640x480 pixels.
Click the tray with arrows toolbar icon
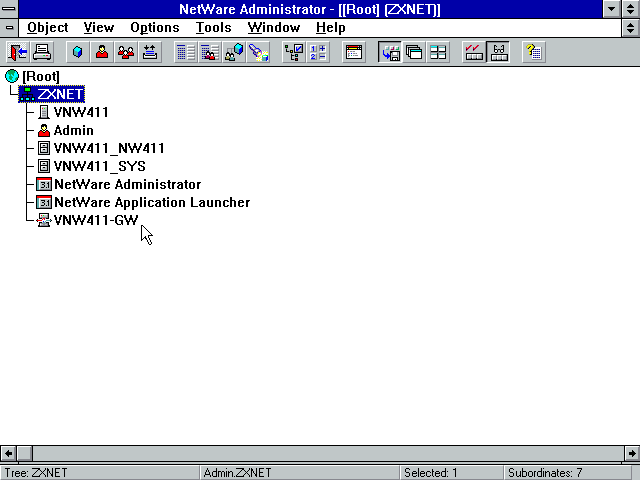click(x=150, y=52)
